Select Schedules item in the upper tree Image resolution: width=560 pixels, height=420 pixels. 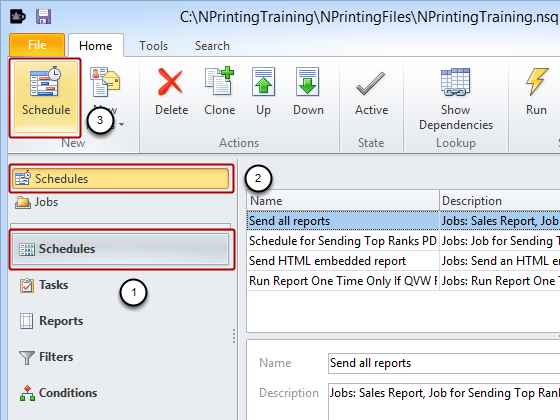[x=121, y=179]
